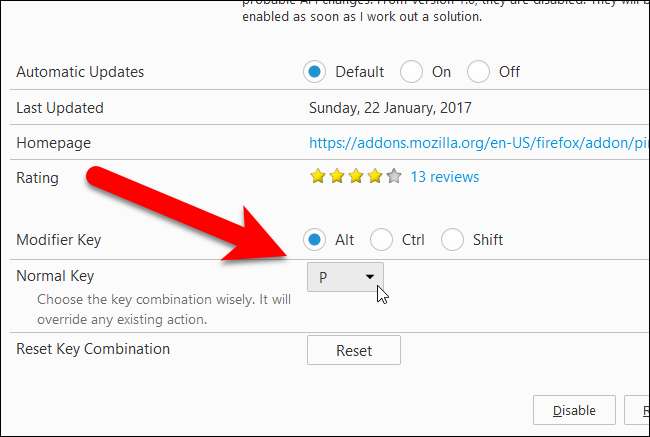Open the Normal Key dropdown
Screen dimensions: 650x437
point(345,277)
